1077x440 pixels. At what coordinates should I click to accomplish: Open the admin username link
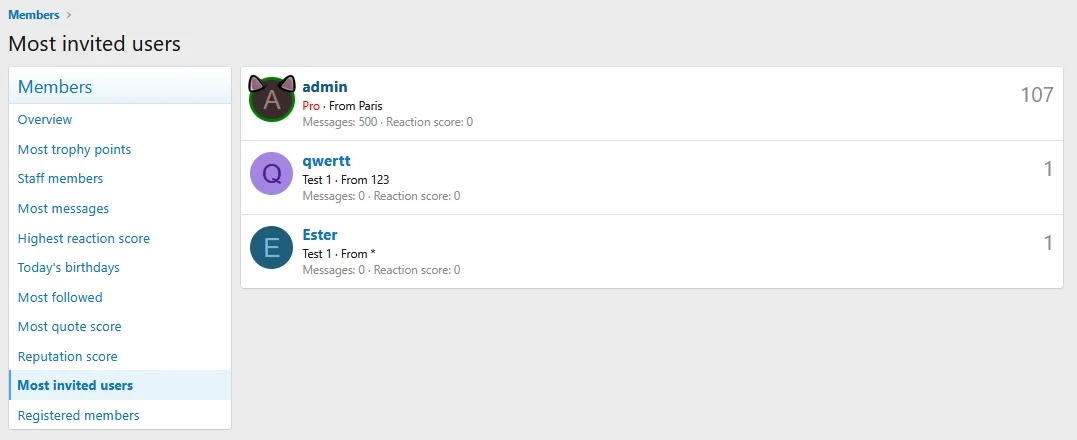pyautogui.click(x=325, y=87)
